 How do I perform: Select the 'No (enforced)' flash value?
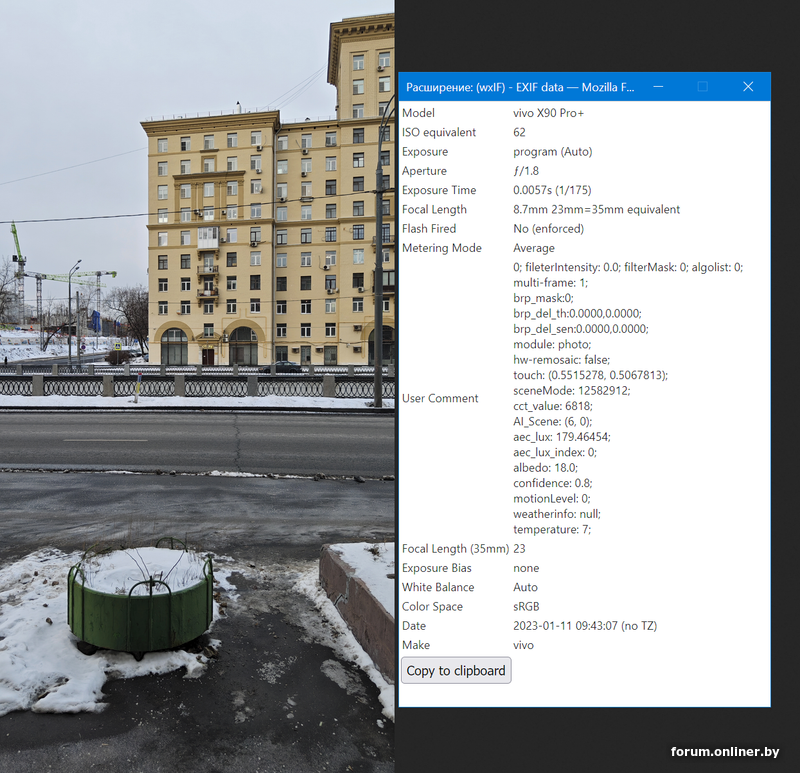[548, 229]
